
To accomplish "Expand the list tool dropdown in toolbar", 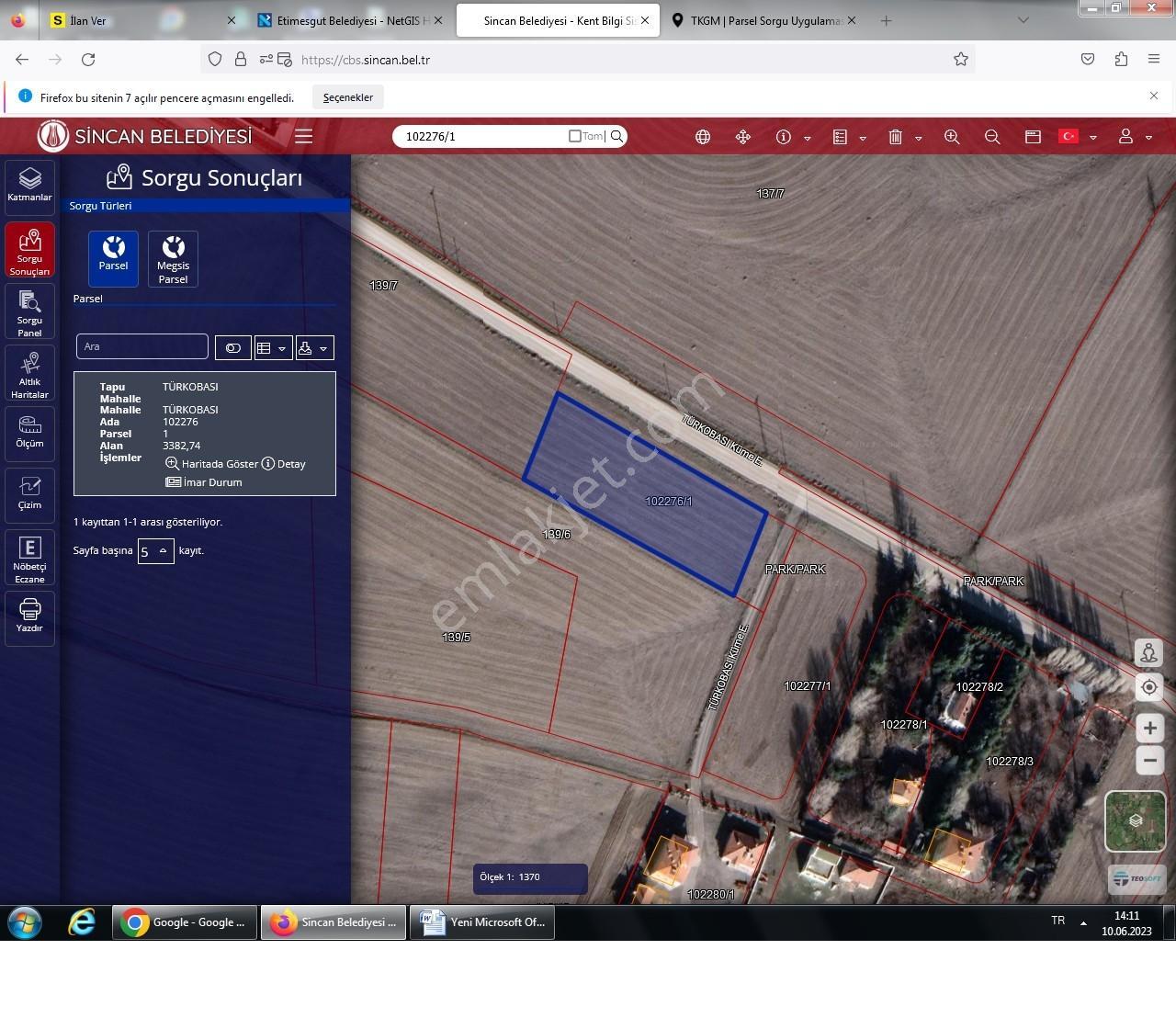I will (863, 139).
